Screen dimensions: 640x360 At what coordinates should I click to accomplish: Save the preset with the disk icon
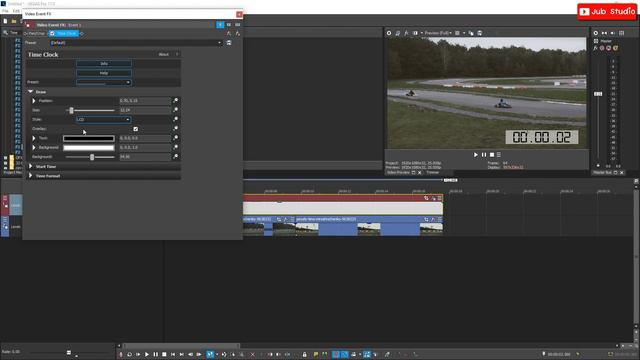(229, 42)
